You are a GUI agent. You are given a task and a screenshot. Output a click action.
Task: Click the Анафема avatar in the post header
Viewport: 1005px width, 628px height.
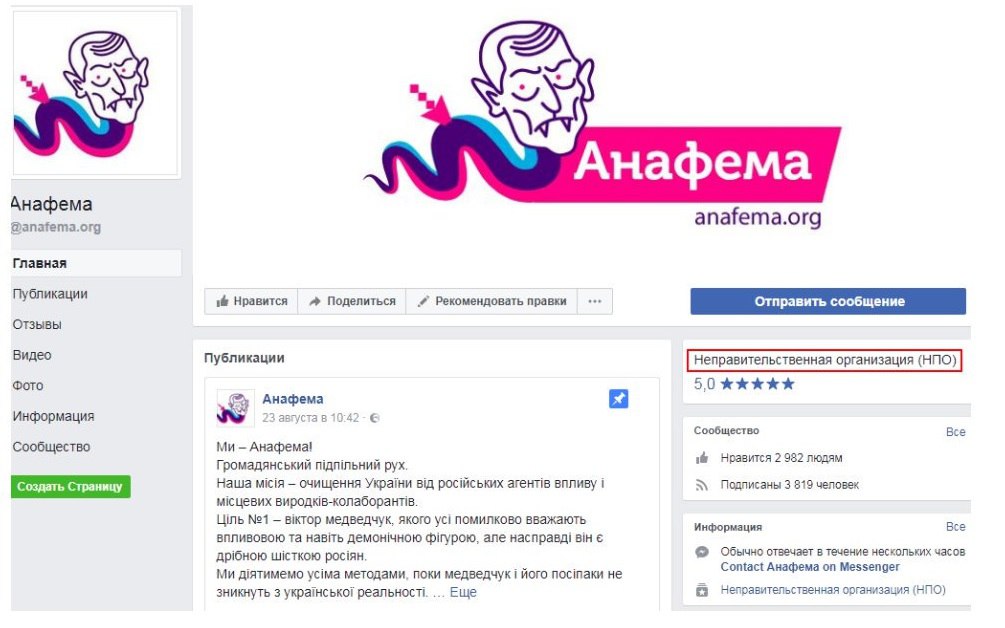pos(234,408)
